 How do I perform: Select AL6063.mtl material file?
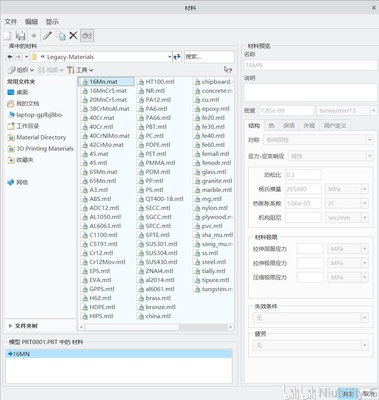tap(101, 226)
